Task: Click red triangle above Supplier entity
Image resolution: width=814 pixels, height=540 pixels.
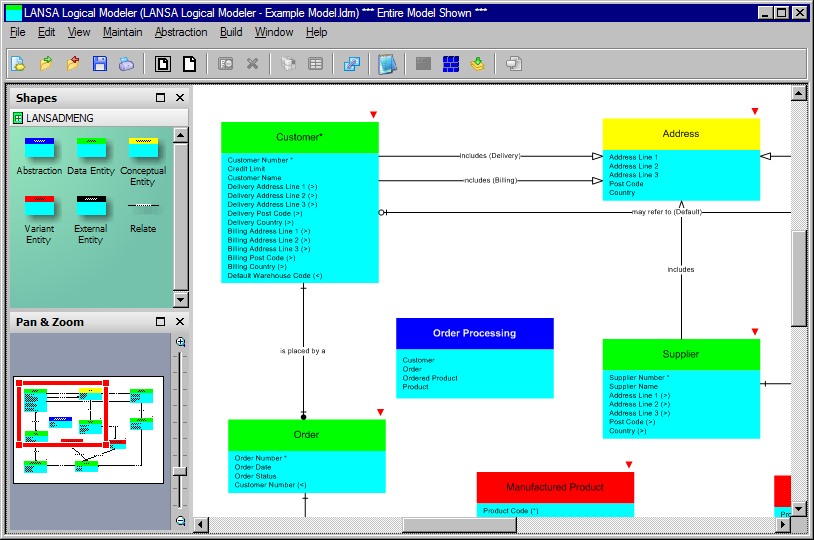Action: [x=755, y=331]
